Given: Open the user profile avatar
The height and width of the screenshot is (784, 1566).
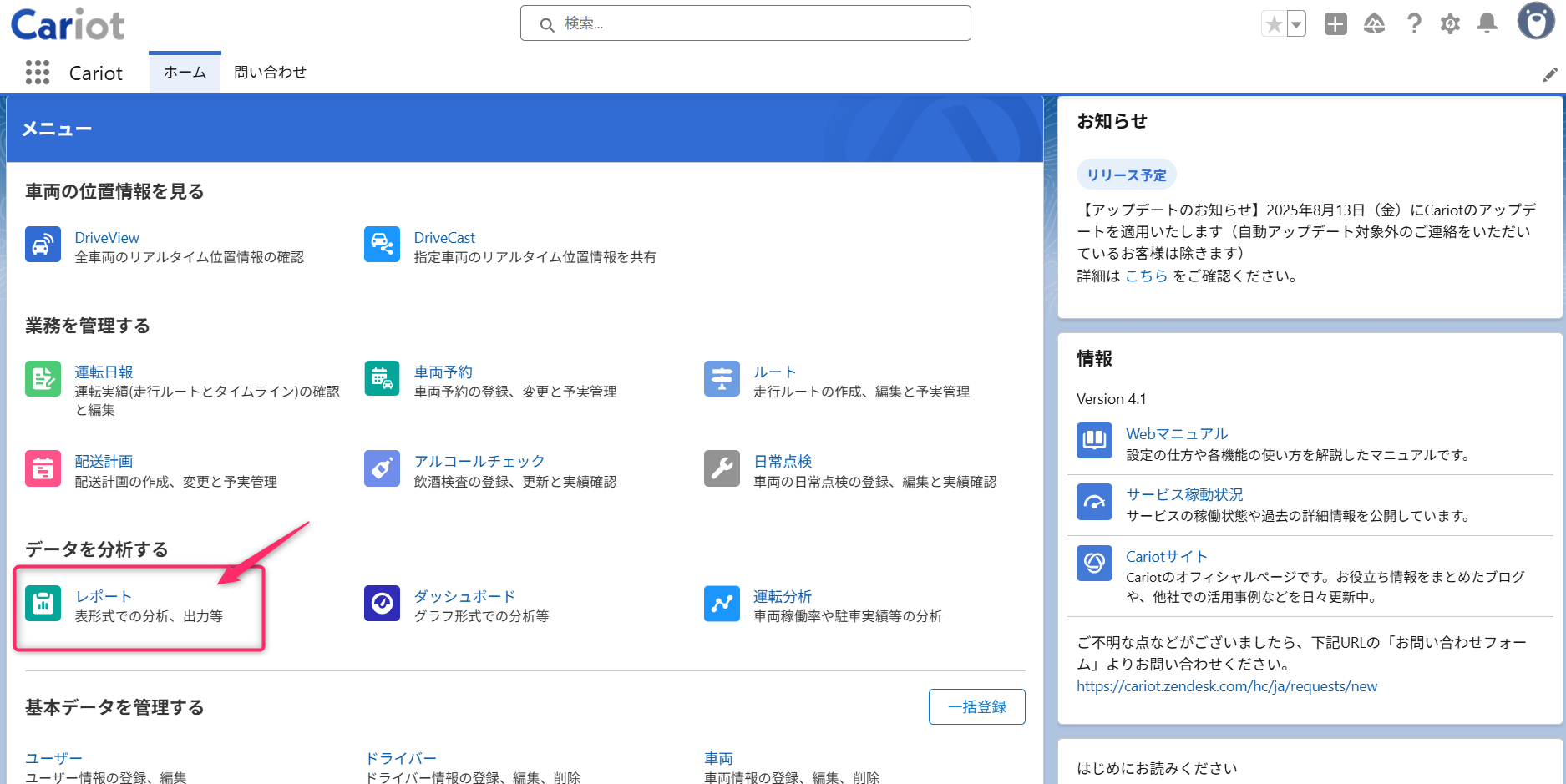Looking at the screenshot, I should click(1536, 21).
